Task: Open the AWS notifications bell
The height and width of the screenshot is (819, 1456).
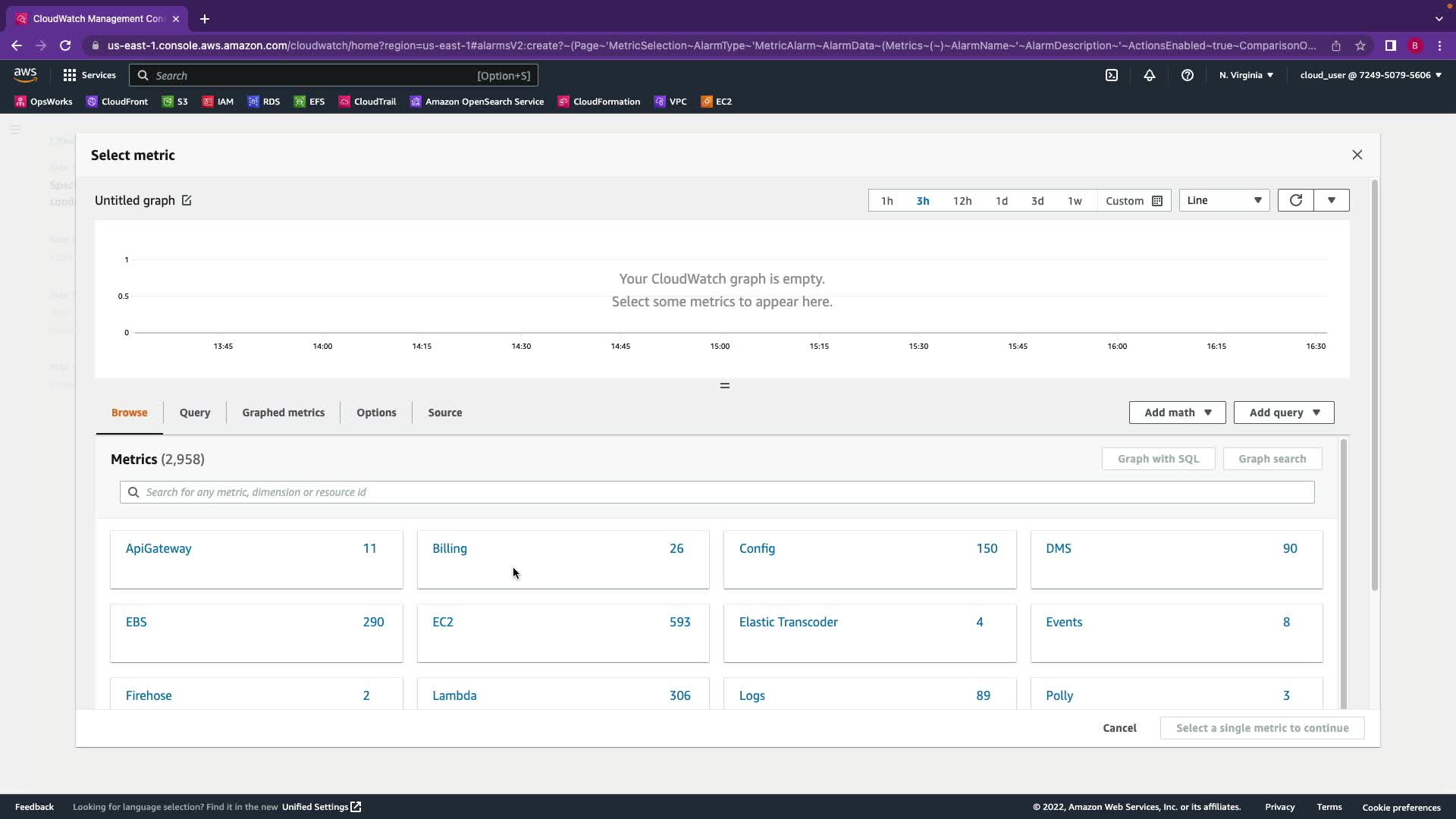Action: [1150, 75]
